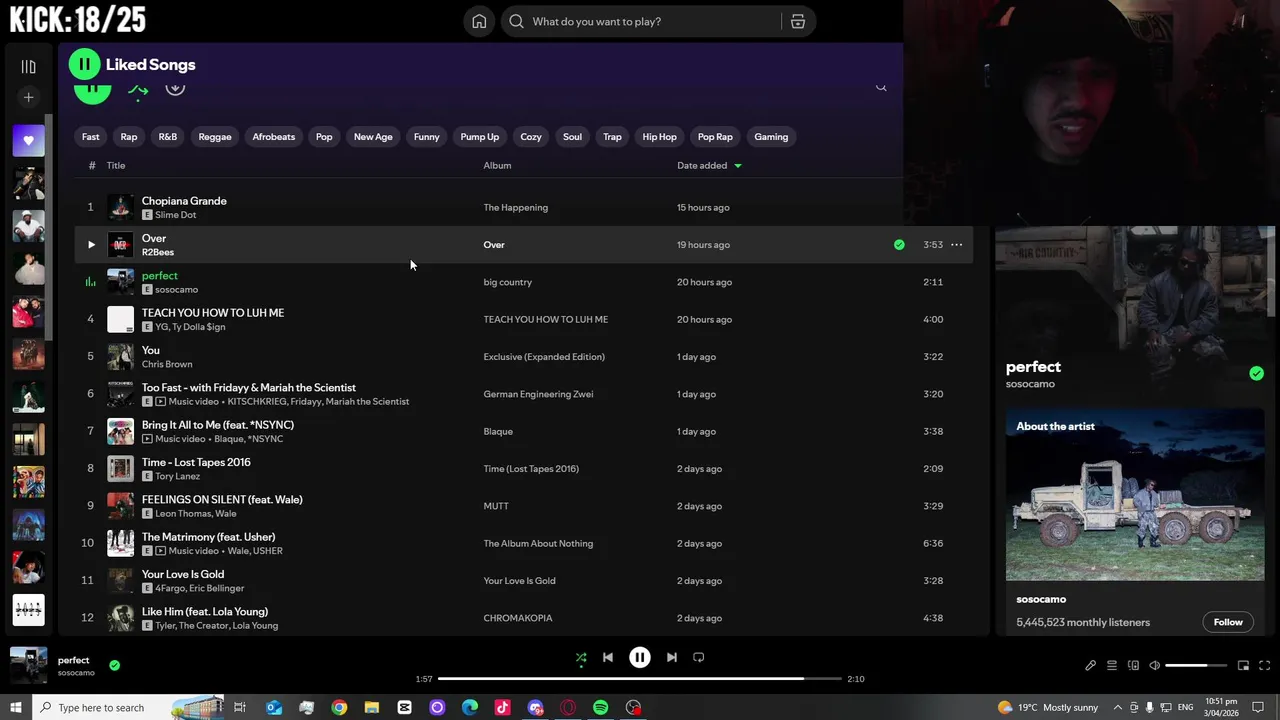Screen dimensions: 1280x720
Task: Filter songs by R&B chip
Action: tap(168, 137)
